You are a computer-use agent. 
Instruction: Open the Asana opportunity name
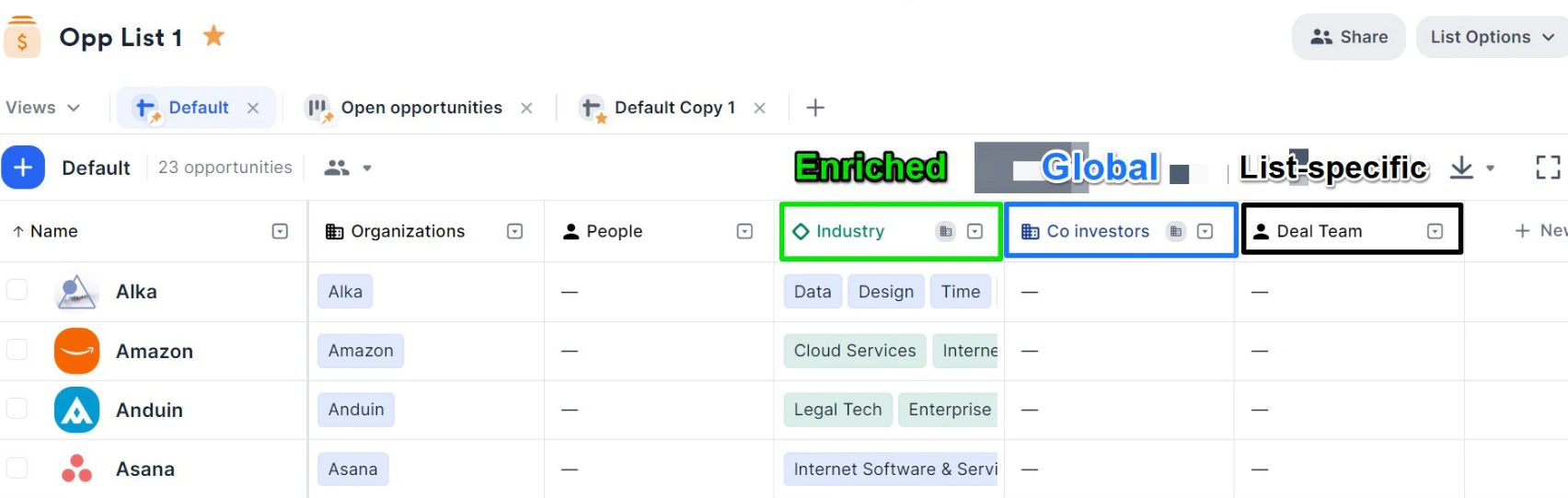tap(145, 469)
